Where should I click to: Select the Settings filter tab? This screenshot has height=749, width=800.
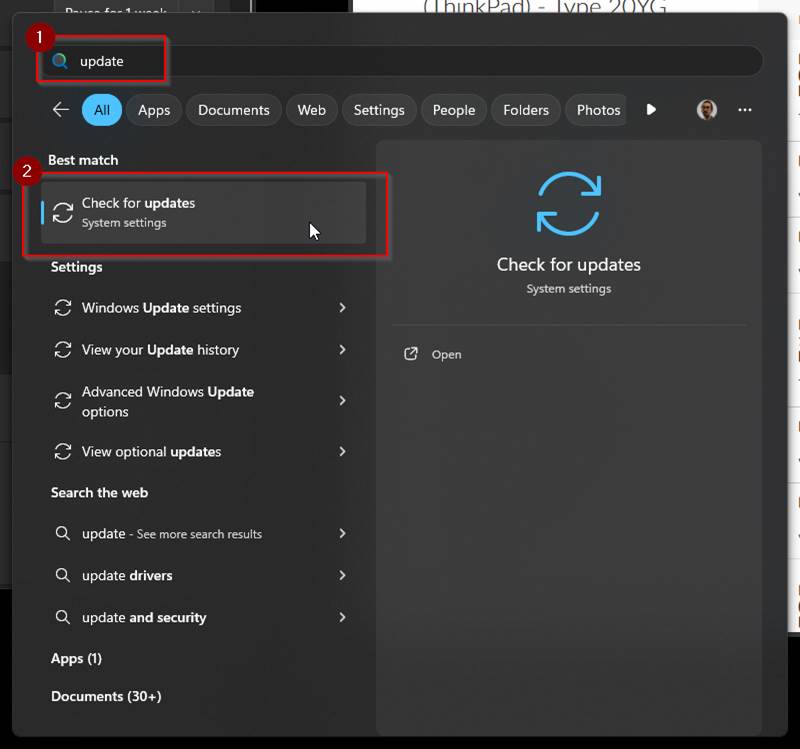pos(379,110)
